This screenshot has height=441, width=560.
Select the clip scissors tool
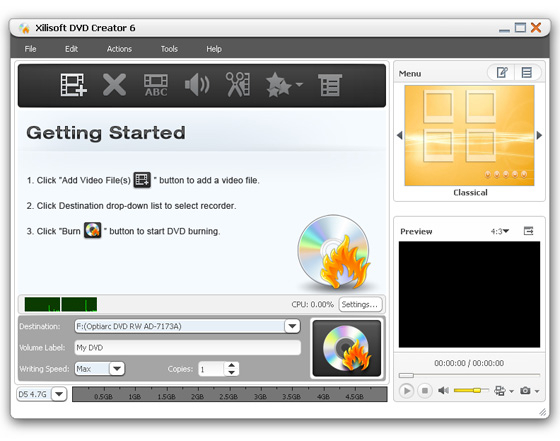238,85
